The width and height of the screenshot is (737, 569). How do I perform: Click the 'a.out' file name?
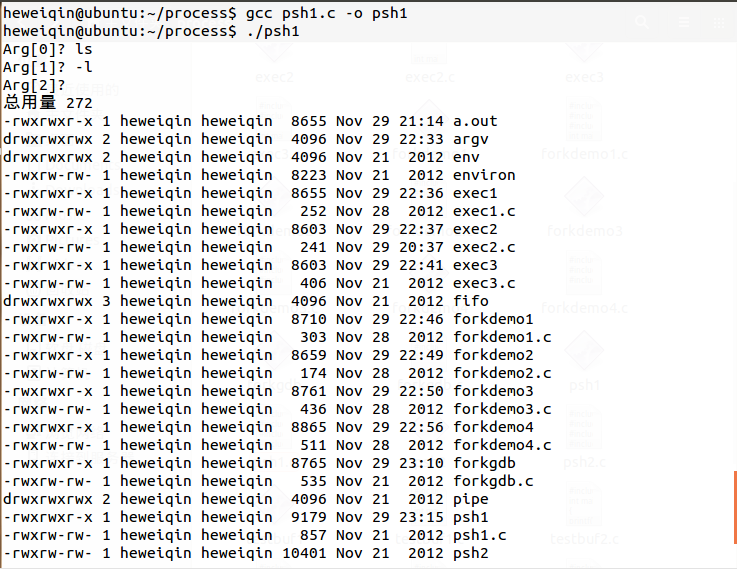475,121
